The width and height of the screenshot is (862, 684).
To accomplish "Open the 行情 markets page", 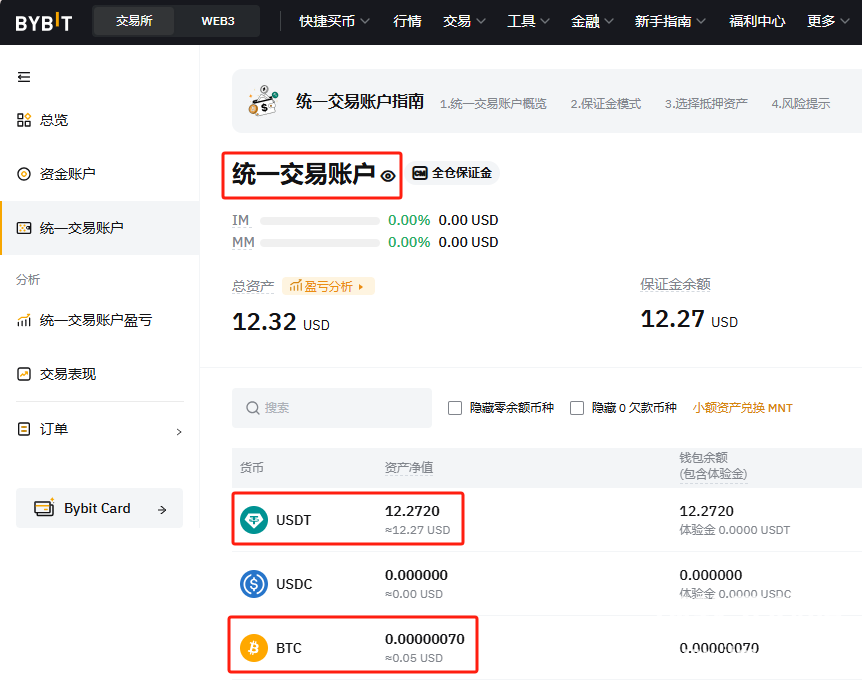I will click(407, 21).
